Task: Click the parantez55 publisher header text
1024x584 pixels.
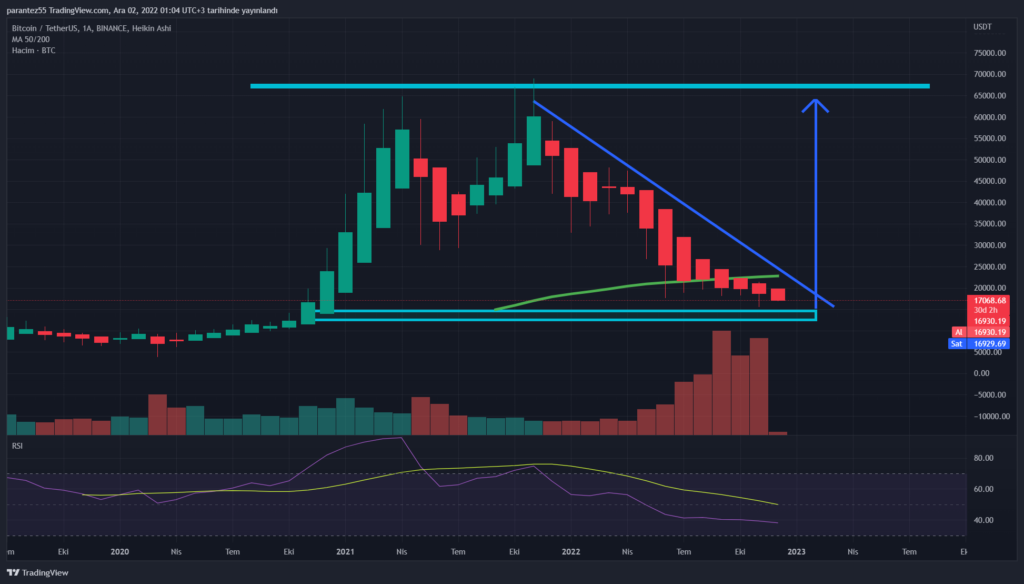Action: click(x=140, y=9)
